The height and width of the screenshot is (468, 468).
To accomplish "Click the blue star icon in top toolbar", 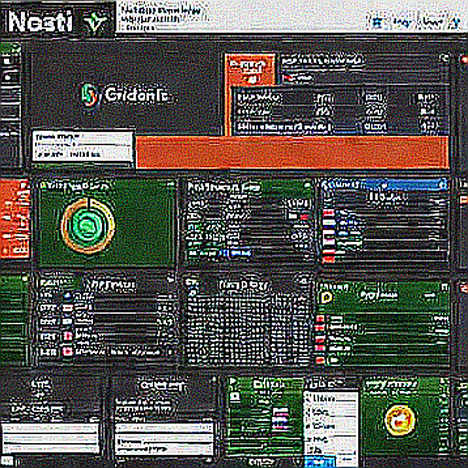I will point(377,22).
